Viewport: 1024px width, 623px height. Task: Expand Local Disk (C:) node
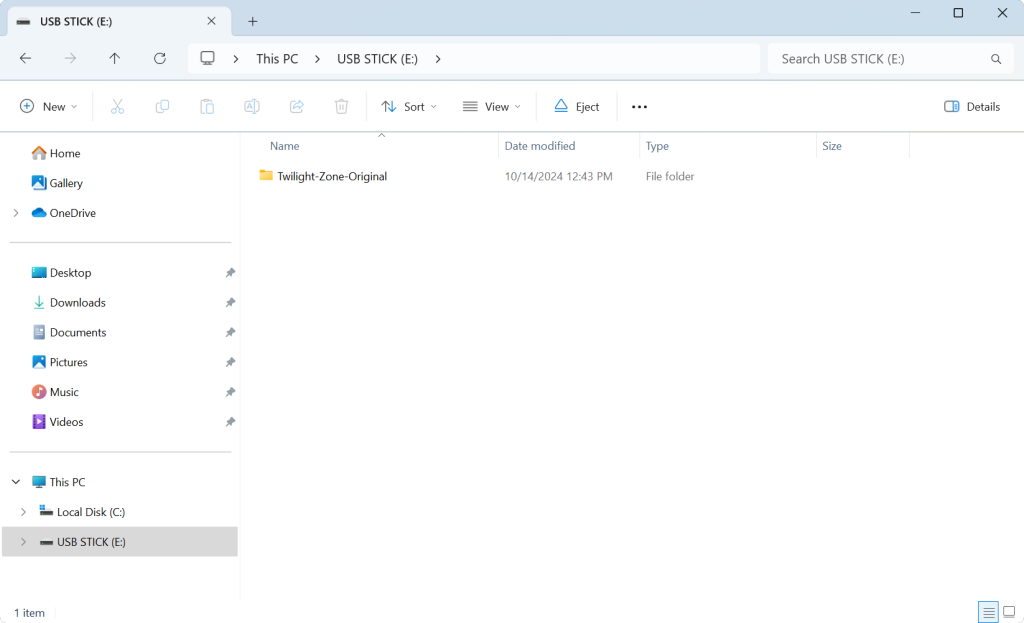pyautogui.click(x=24, y=512)
